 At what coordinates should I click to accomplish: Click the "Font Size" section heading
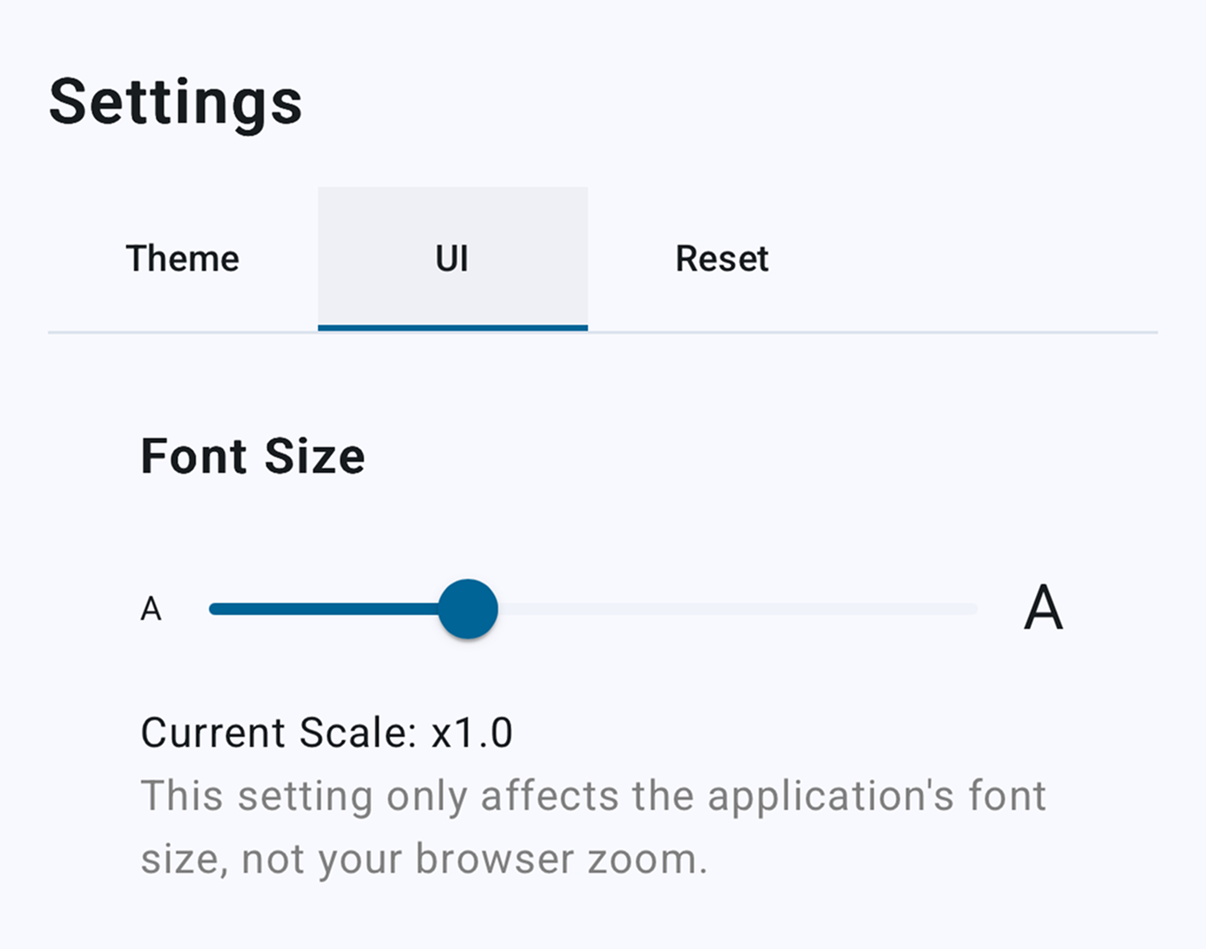tap(252, 456)
